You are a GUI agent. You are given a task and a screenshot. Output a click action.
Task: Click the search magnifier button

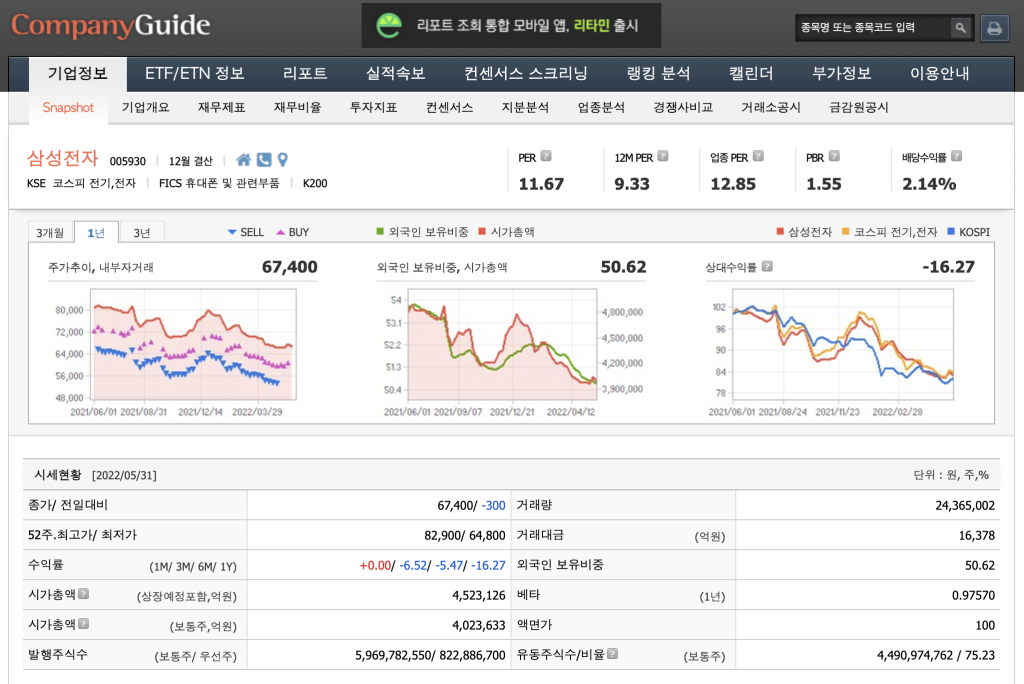(x=959, y=28)
